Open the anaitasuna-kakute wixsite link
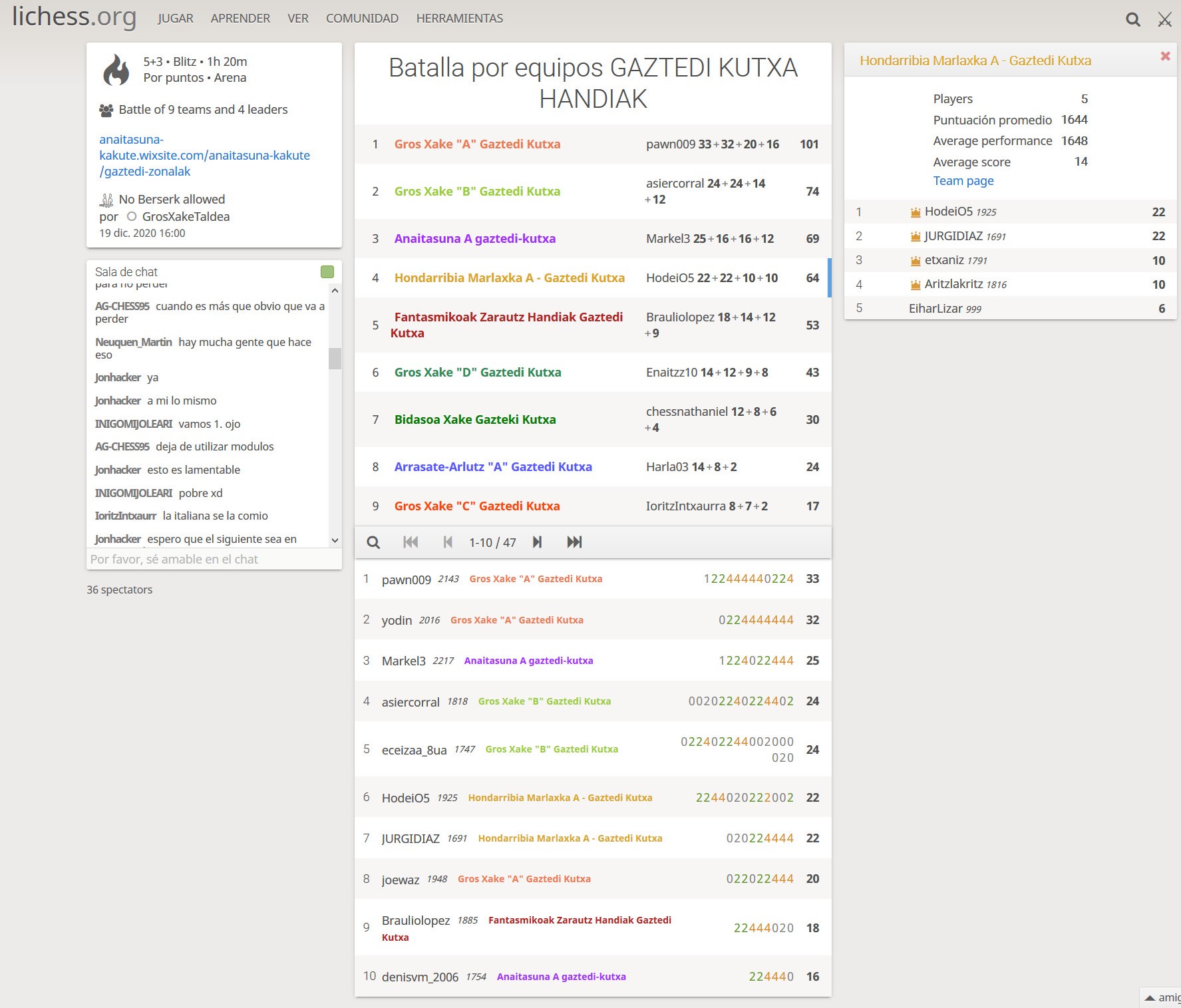Screen dimensions: 1181x1008 (x=204, y=156)
